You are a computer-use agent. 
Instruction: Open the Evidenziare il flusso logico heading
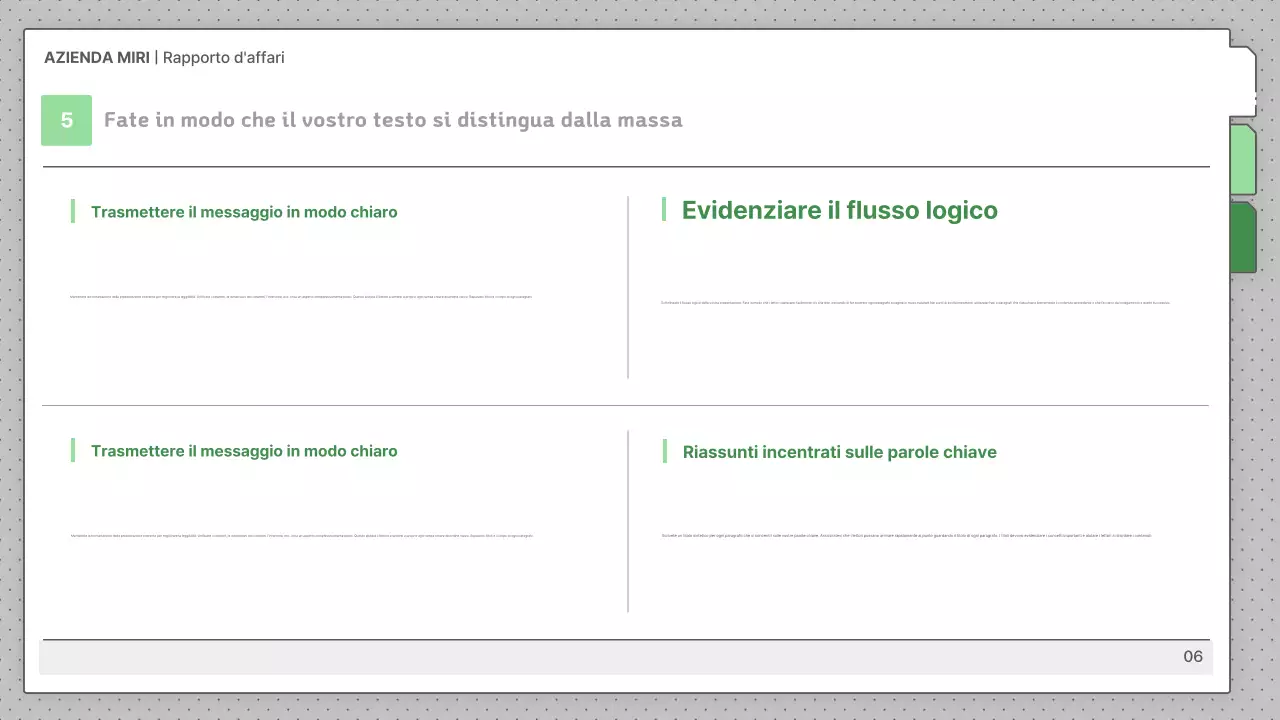(x=839, y=210)
